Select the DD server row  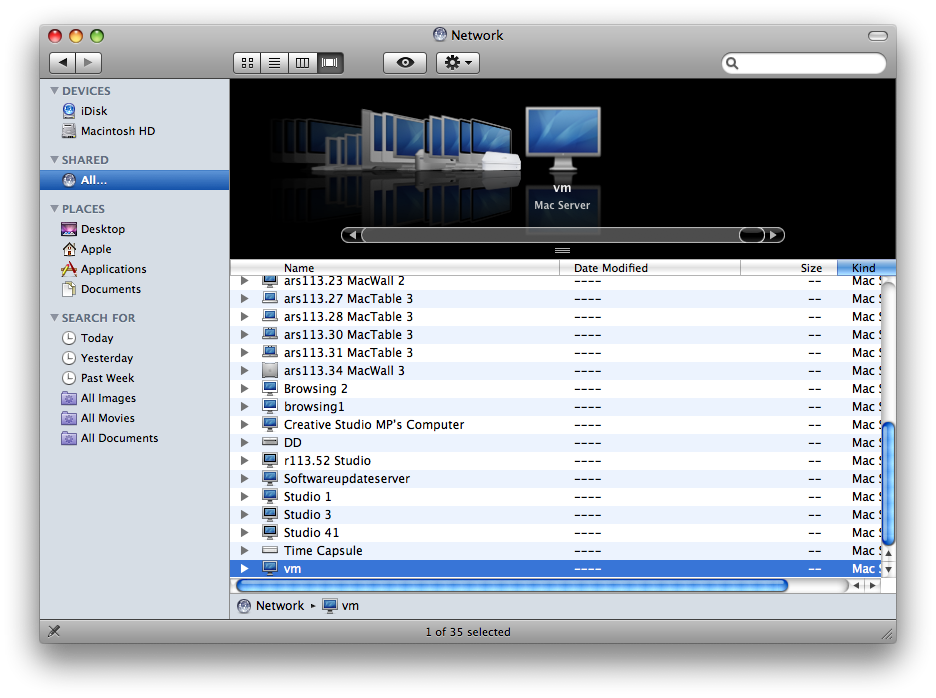pos(555,442)
